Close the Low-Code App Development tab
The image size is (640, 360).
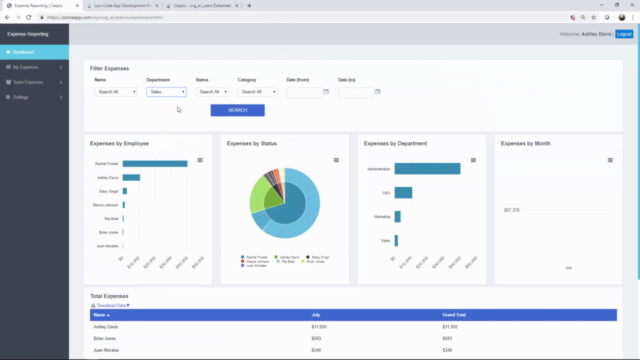[x=157, y=6]
